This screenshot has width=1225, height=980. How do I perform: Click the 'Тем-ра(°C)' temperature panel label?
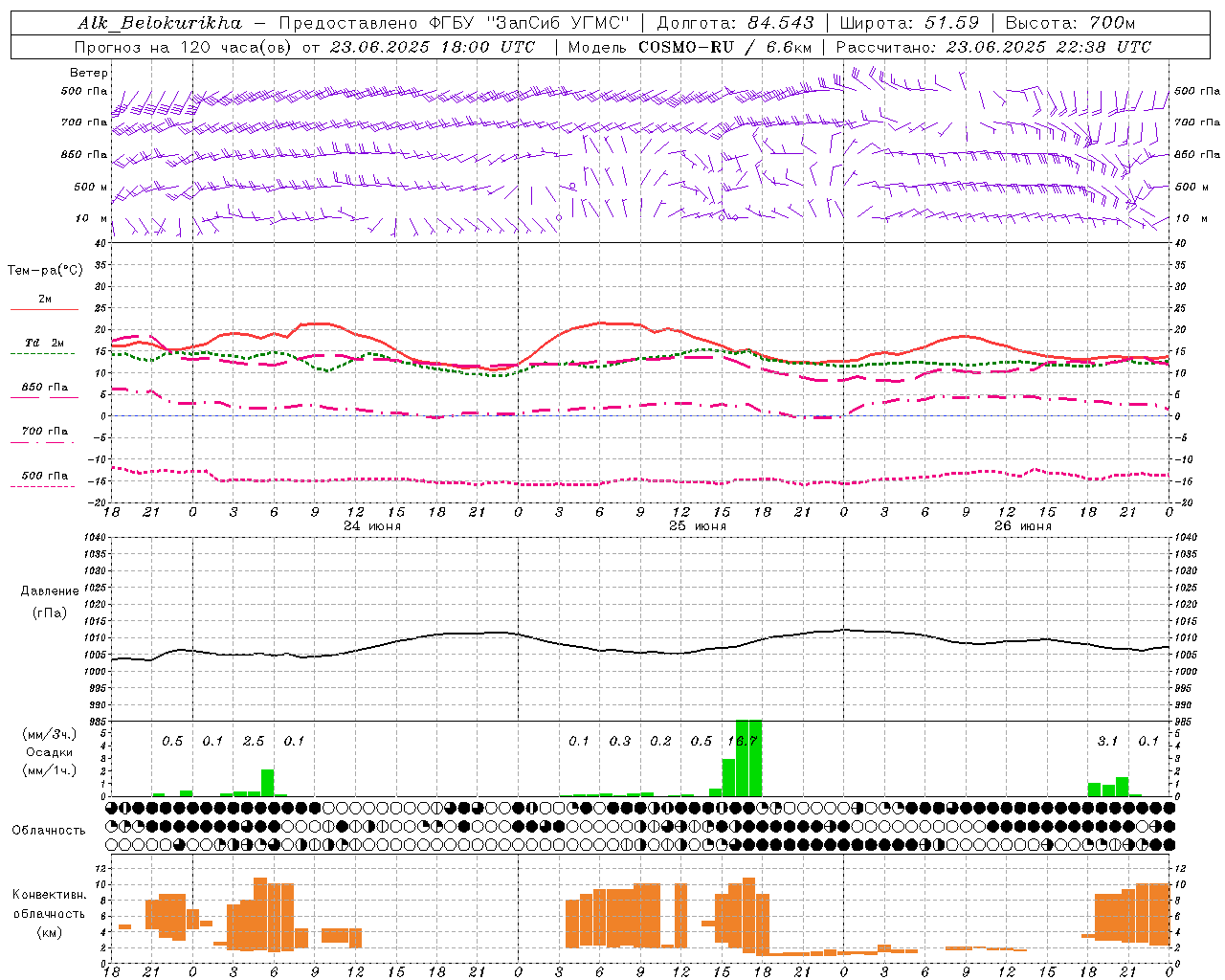45,271
